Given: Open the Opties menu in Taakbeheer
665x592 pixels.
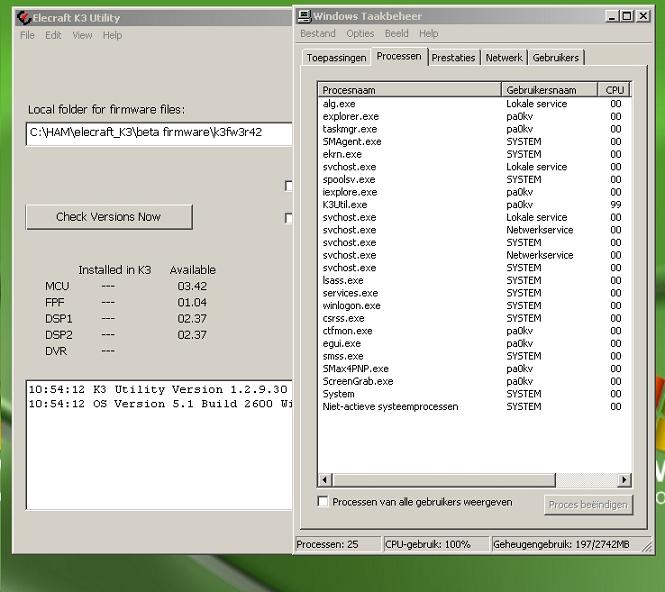Looking at the screenshot, I should click(360, 33).
